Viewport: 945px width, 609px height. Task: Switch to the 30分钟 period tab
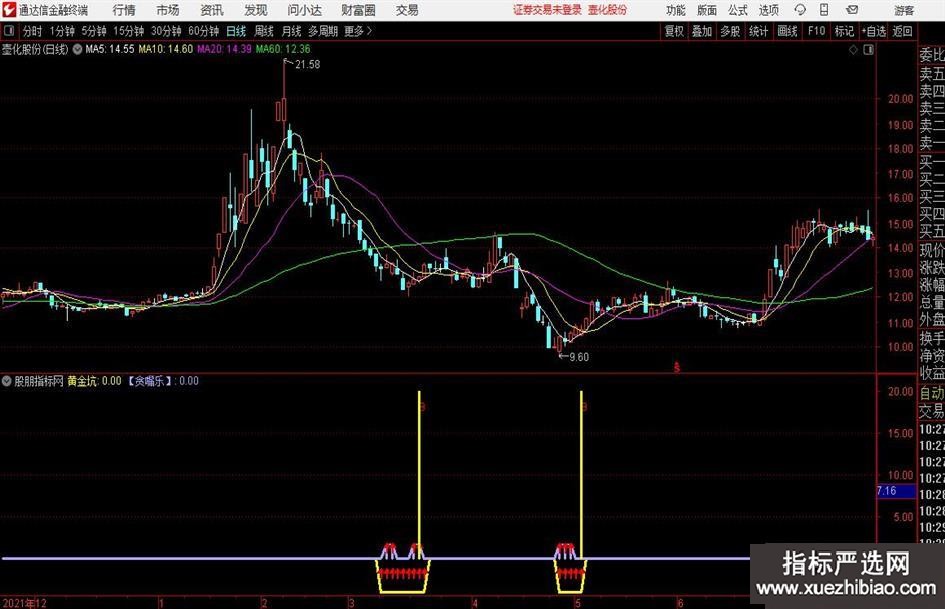pyautogui.click(x=166, y=31)
